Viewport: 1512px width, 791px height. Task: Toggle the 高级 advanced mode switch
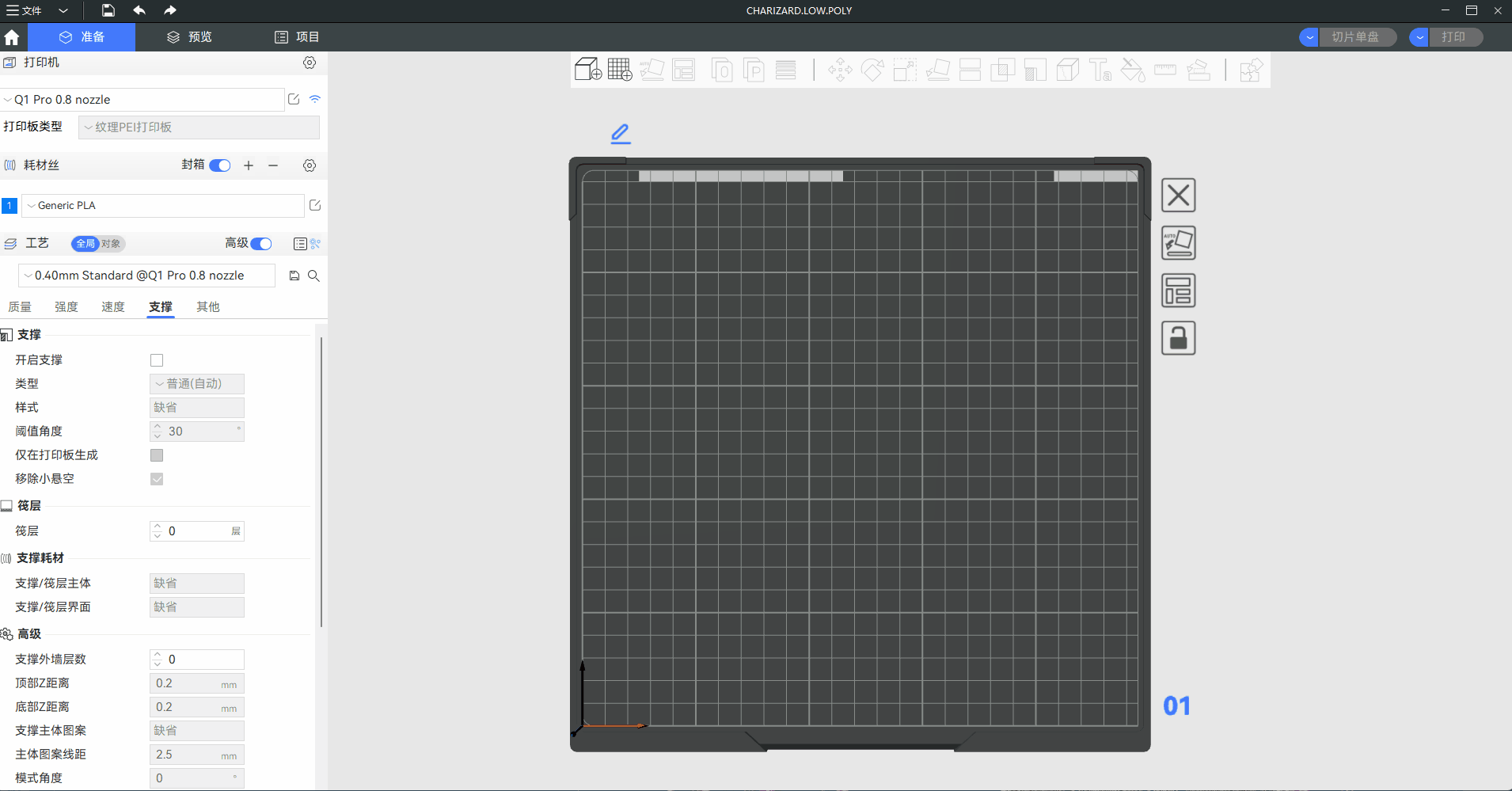pos(260,244)
